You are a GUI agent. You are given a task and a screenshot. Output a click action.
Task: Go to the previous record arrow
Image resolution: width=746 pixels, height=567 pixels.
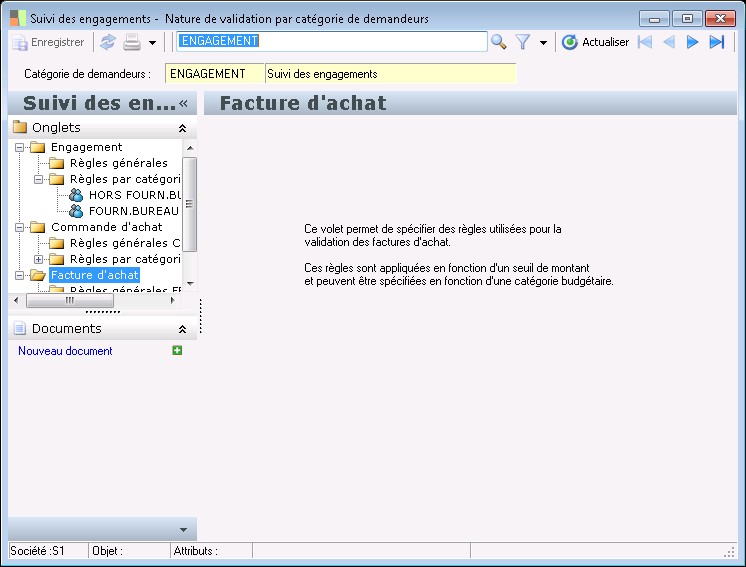tap(669, 42)
